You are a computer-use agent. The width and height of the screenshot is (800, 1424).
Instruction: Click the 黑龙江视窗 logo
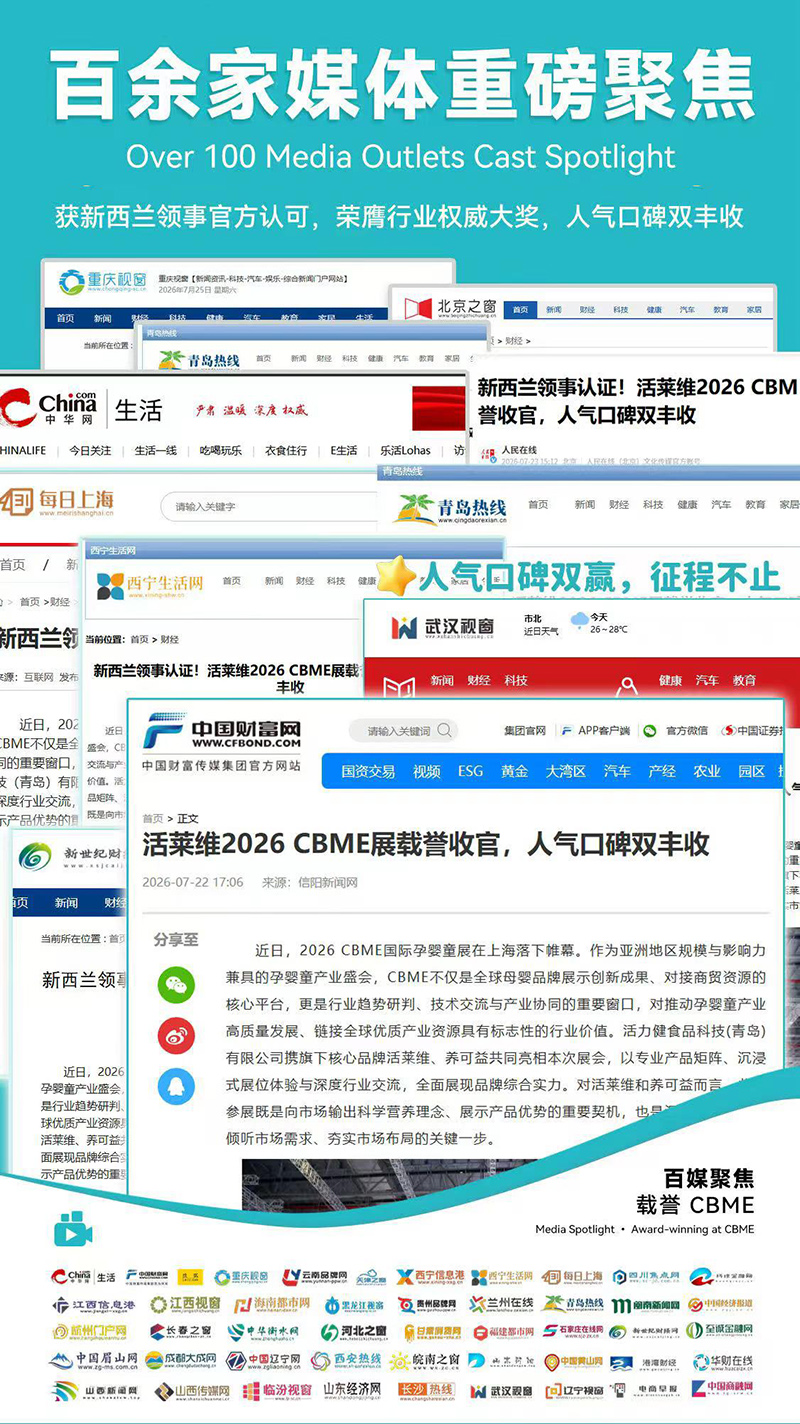click(353, 1305)
